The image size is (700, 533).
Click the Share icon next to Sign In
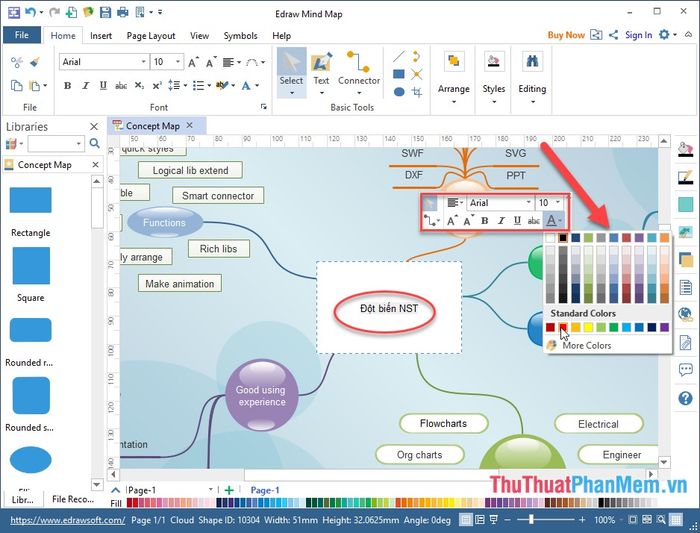click(613, 35)
